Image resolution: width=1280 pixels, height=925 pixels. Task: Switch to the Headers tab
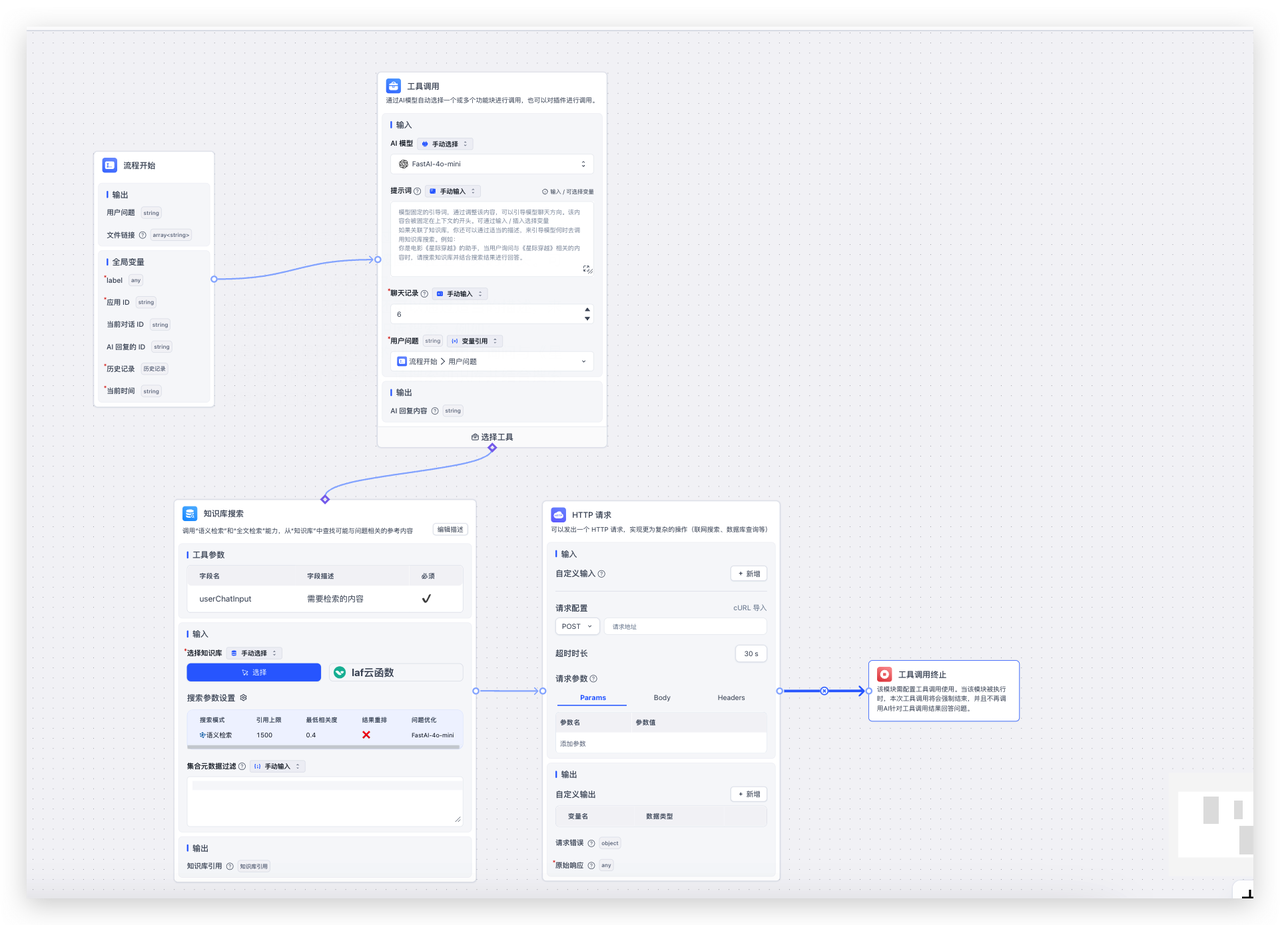tap(731, 697)
